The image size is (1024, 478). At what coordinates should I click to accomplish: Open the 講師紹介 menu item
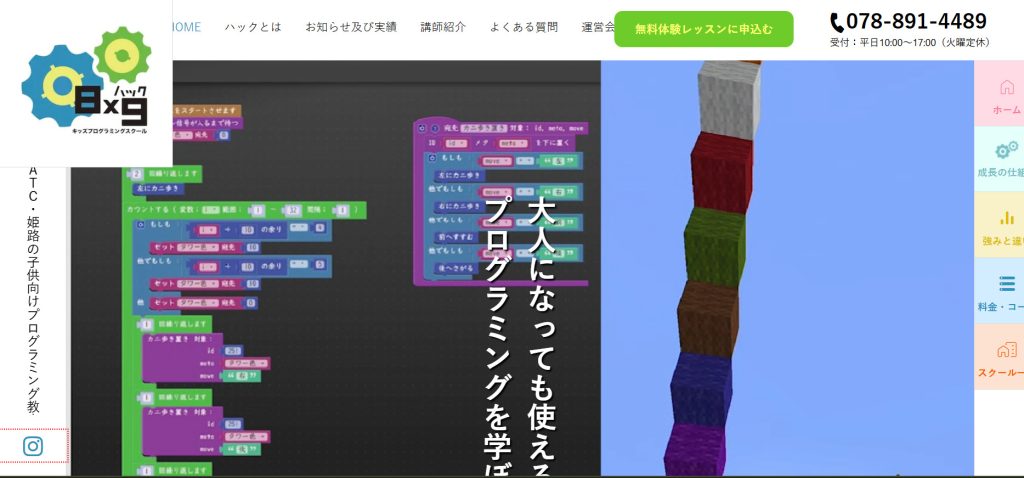click(443, 27)
